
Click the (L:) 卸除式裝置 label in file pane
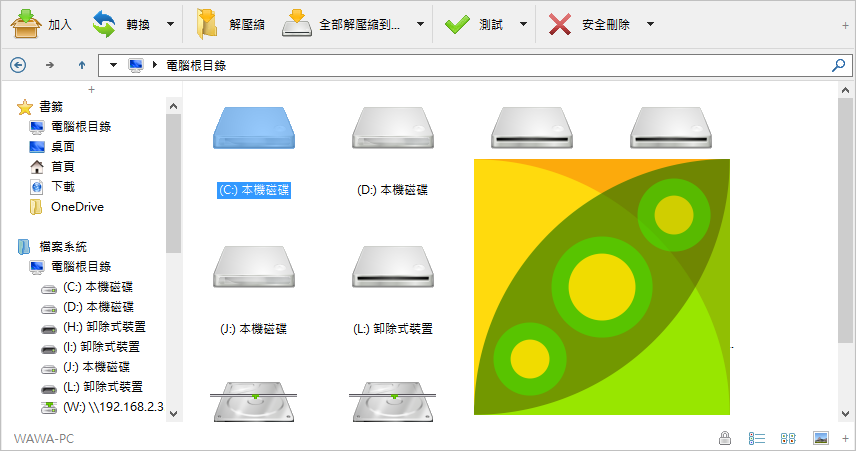tap(393, 329)
